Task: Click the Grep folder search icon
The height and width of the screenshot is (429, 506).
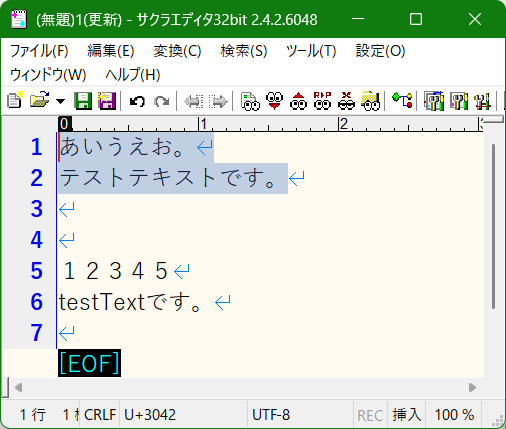Action: pos(370,101)
